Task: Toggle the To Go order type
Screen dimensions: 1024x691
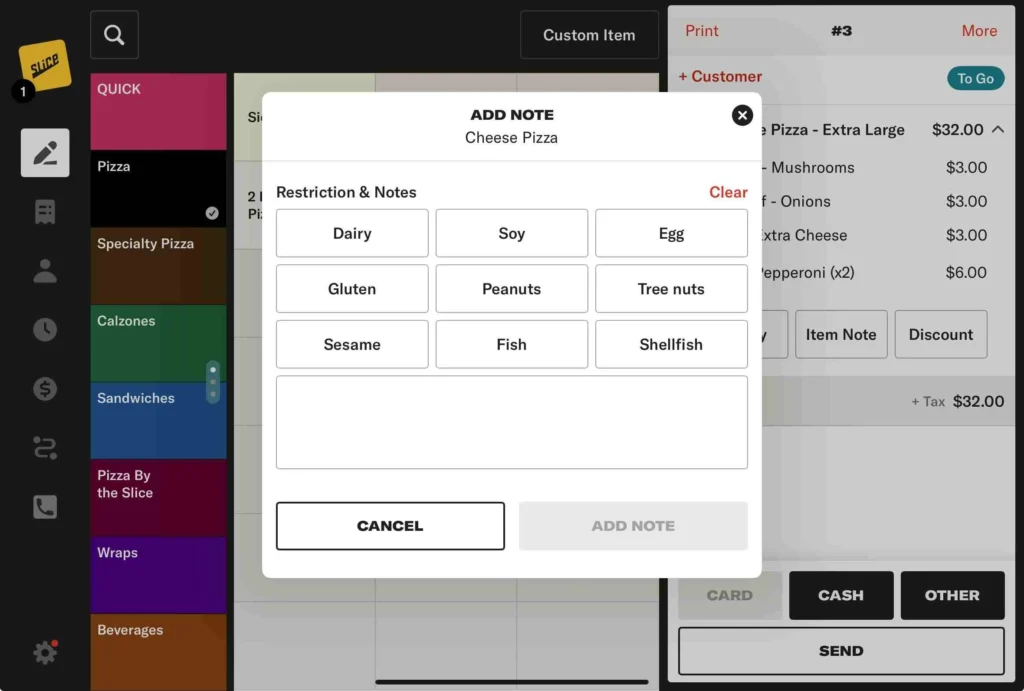Action: 975,78
